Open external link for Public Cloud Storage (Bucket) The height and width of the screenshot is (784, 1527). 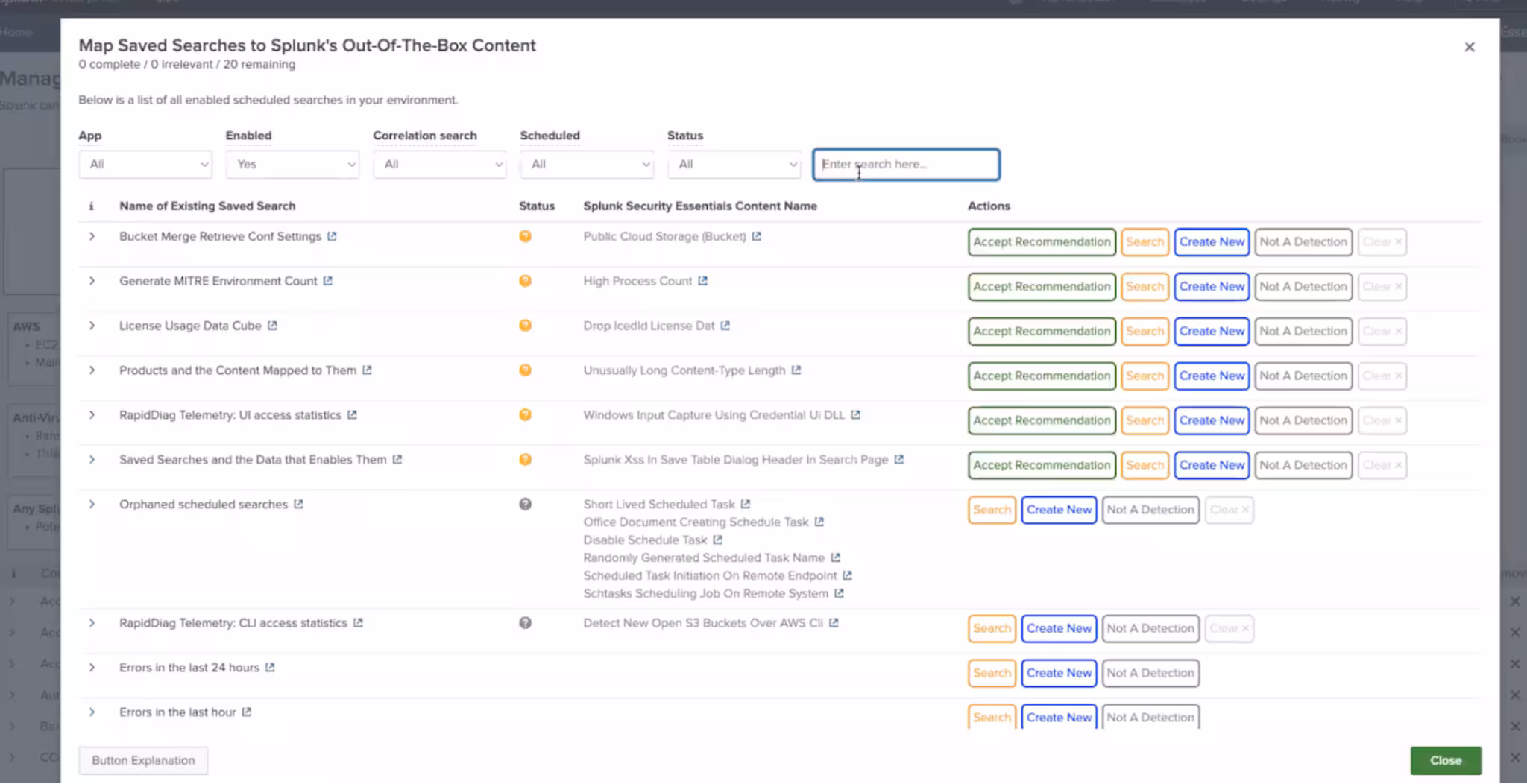756,236
